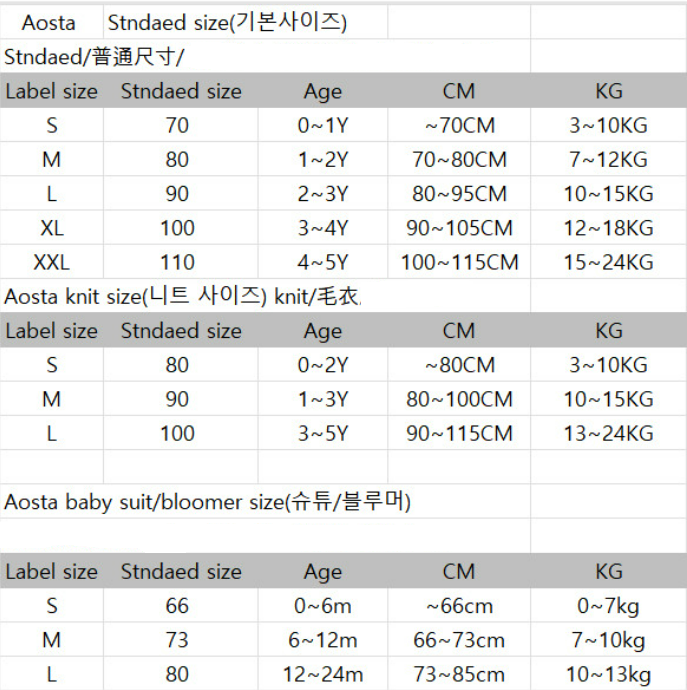Viewport: 687px width, 690px height.
Task: Select the 4~5Y age cell
Action: 323,263
